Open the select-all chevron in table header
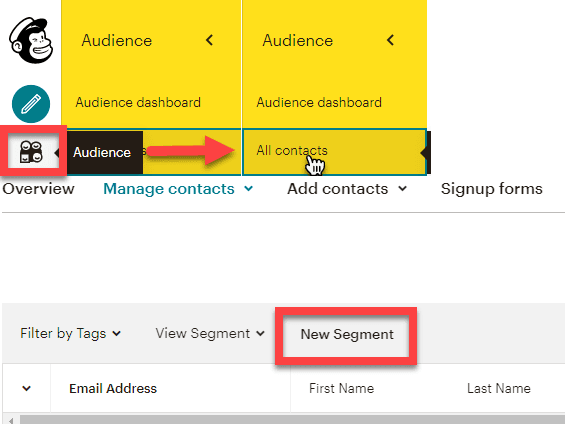Viewport: 565px width, 424px height. pyautogui.click(x=26, y=388)
